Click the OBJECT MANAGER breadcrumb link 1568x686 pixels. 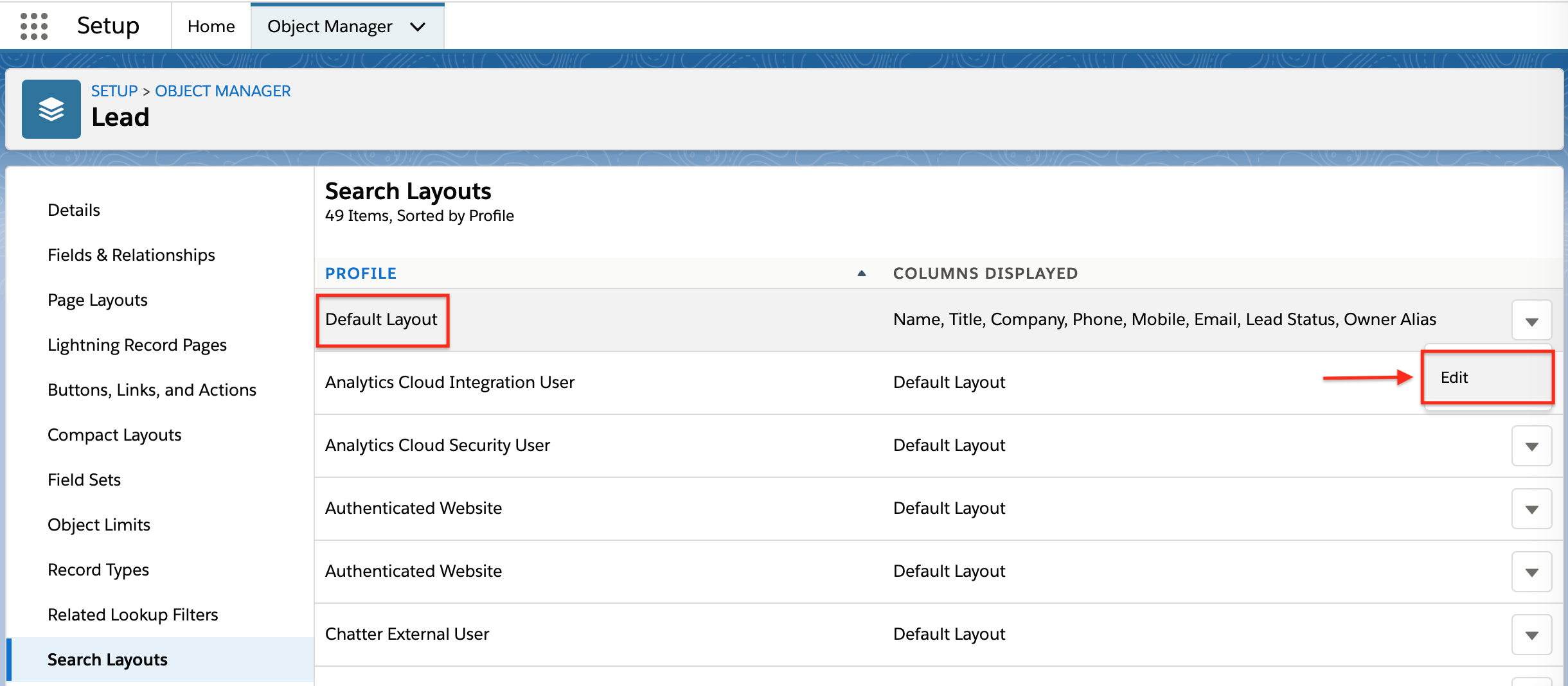223,91
